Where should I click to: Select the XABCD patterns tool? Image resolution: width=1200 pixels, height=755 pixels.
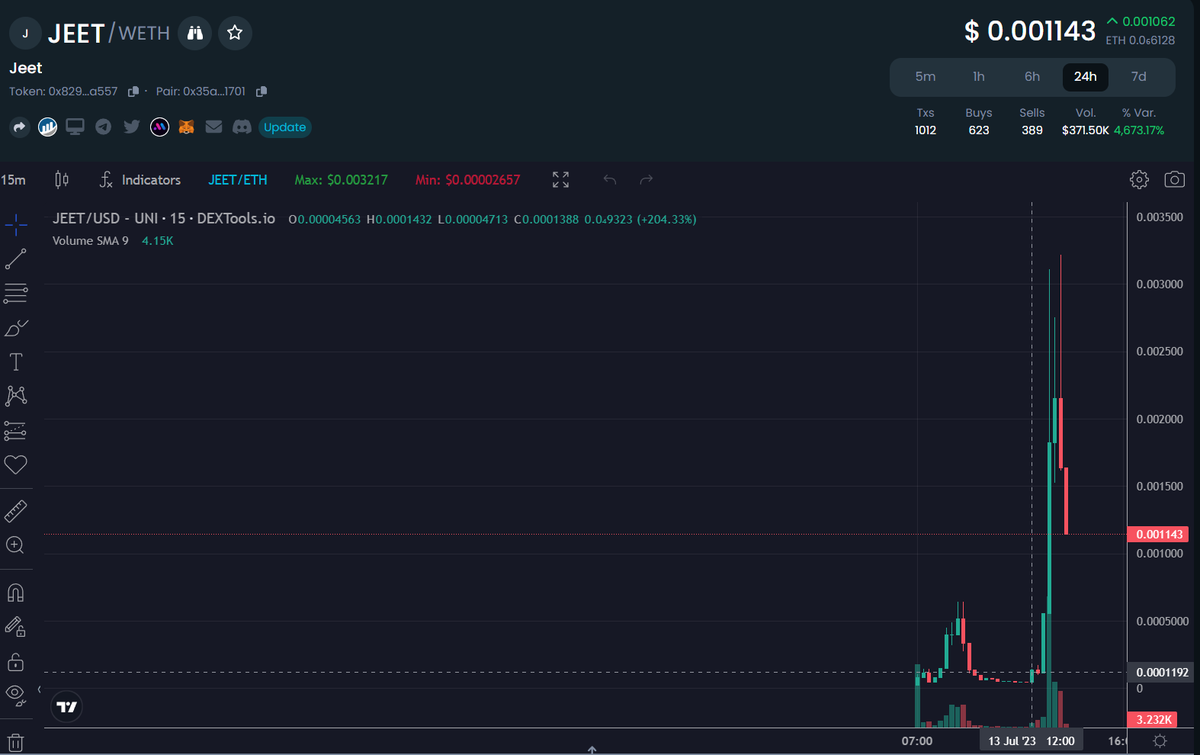tap(16, 396)
